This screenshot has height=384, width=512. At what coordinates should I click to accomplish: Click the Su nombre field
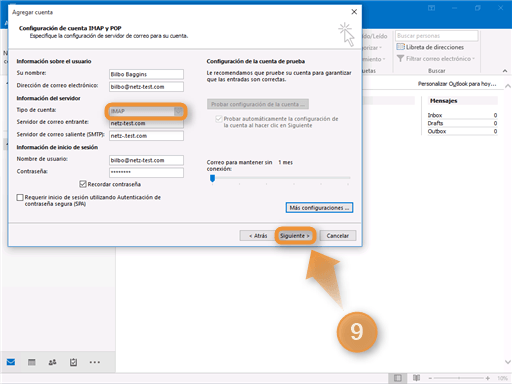coord(146,74)
